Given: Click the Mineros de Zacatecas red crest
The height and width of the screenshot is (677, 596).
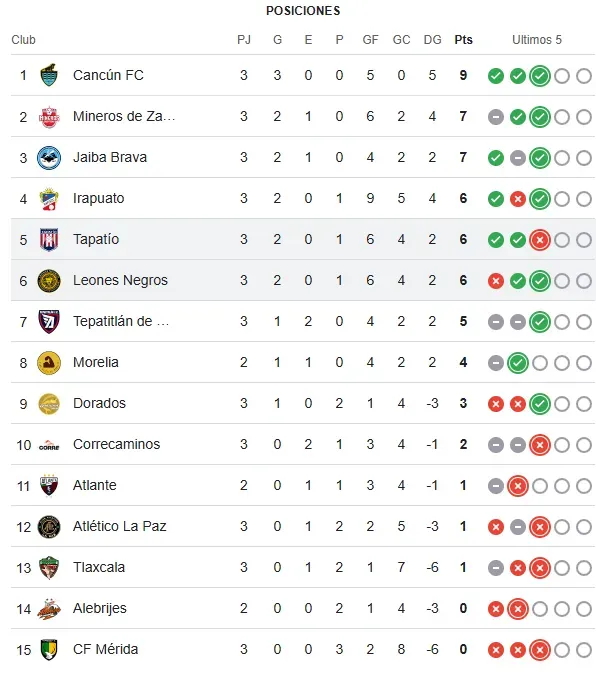Looking at the screenshot, I should (x=49, y=117).
